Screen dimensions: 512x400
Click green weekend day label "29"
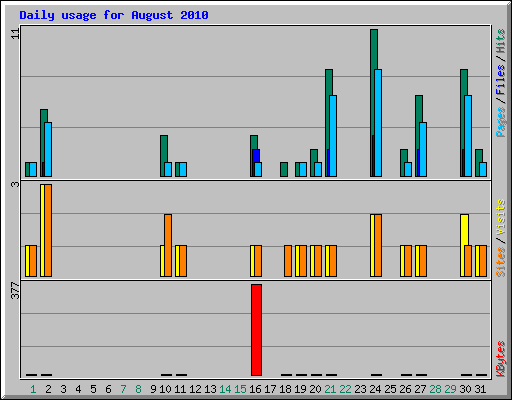[x=450, y=389]
